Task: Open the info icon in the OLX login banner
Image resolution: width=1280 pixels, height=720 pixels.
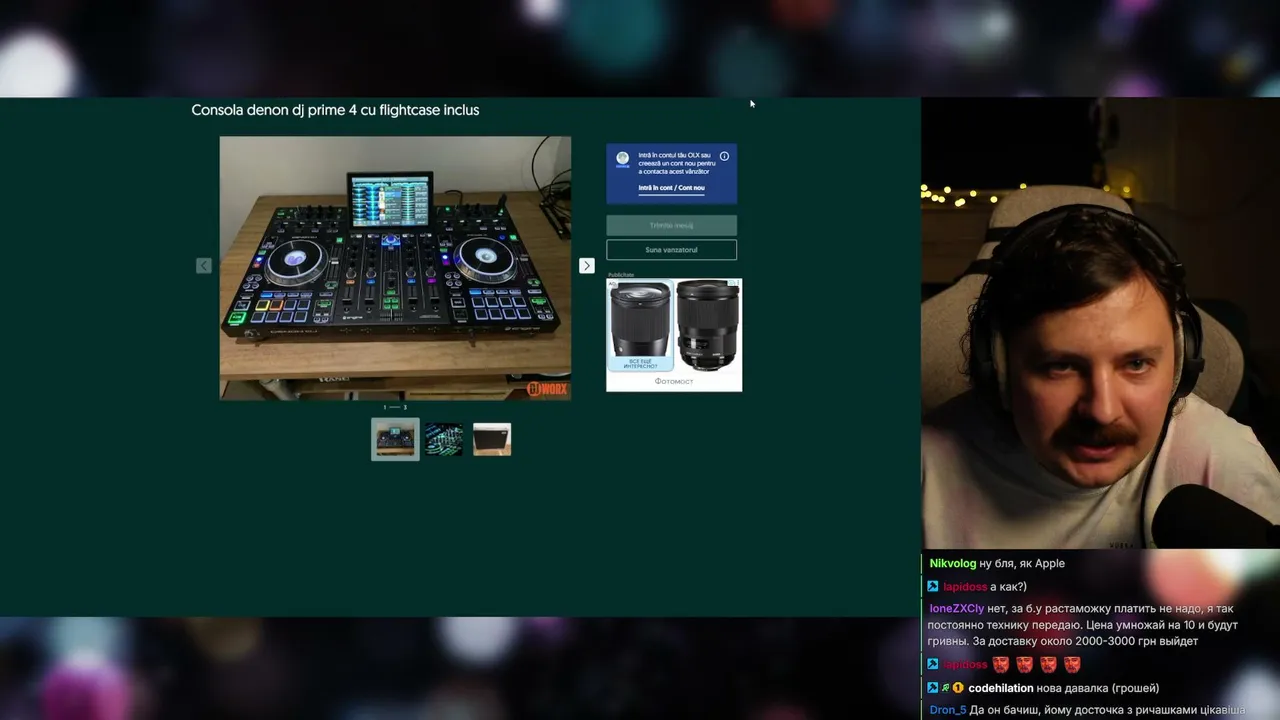Action: tap(724, 156)
